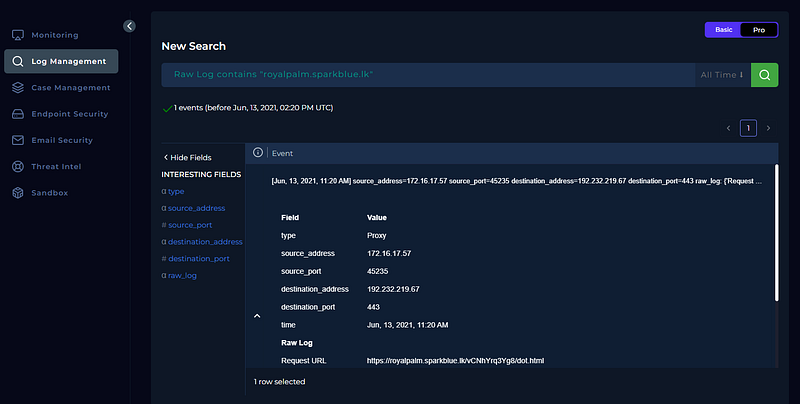Select the Log Management menu item
Image resolution: width=800 pixels, height=404 pixels.
tap(61, 61)
